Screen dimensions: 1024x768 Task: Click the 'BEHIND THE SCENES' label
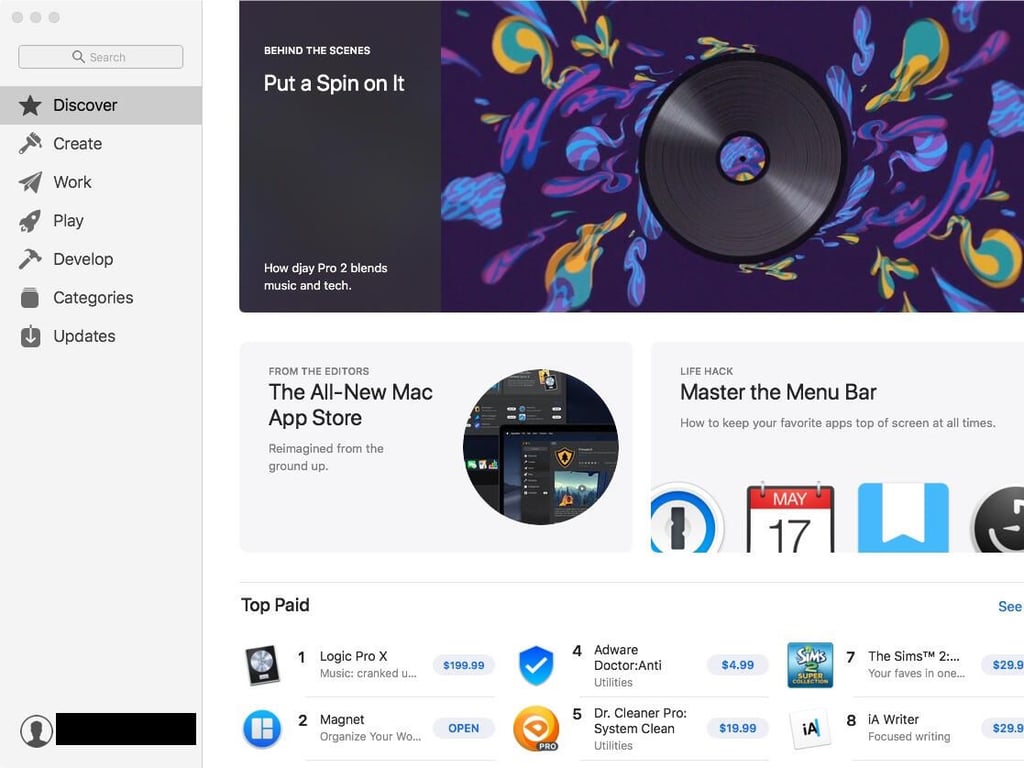[317, 51]
